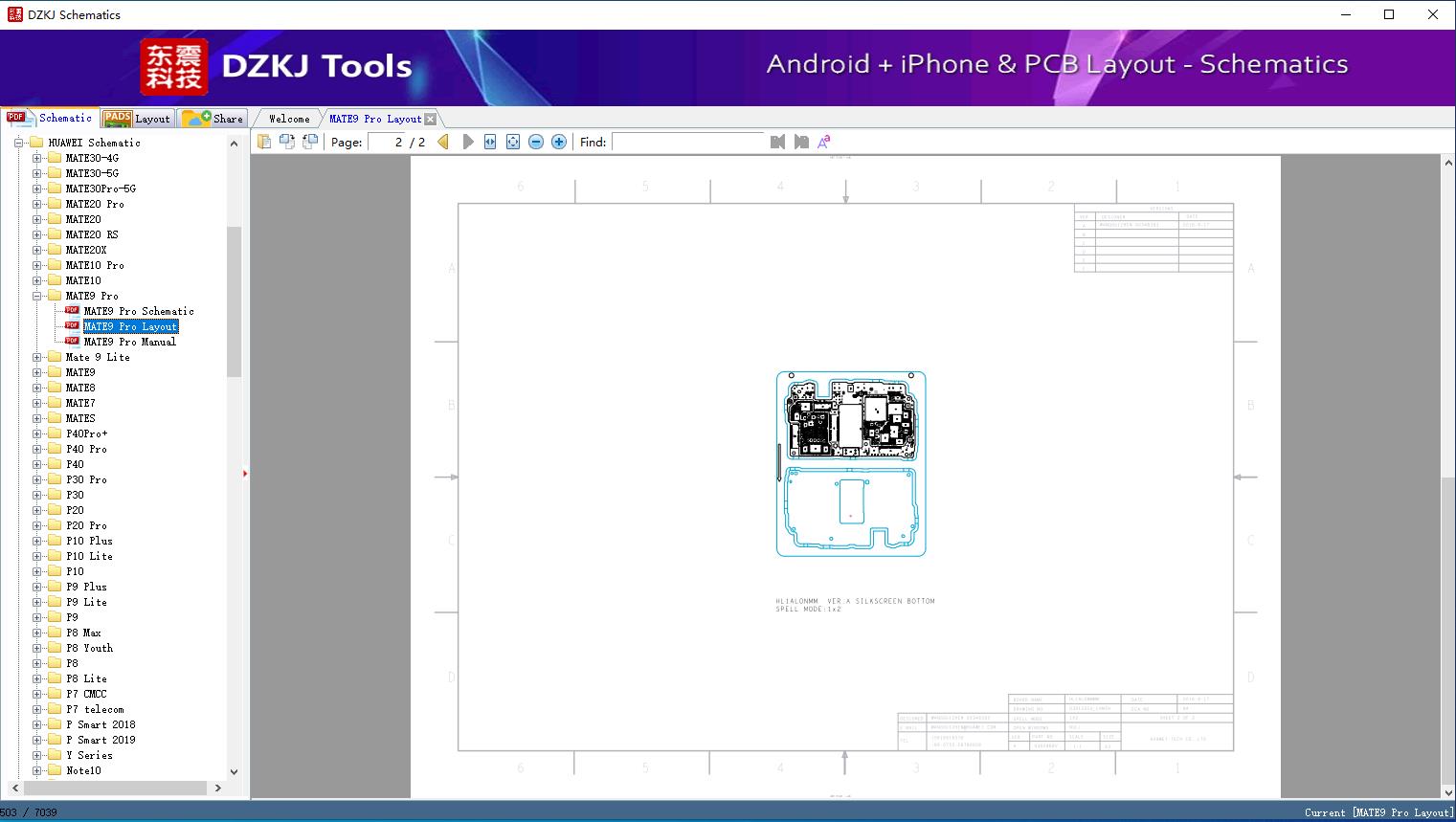
Task: Collapse the HUAWEI Schematic root node
Action: 19,143
